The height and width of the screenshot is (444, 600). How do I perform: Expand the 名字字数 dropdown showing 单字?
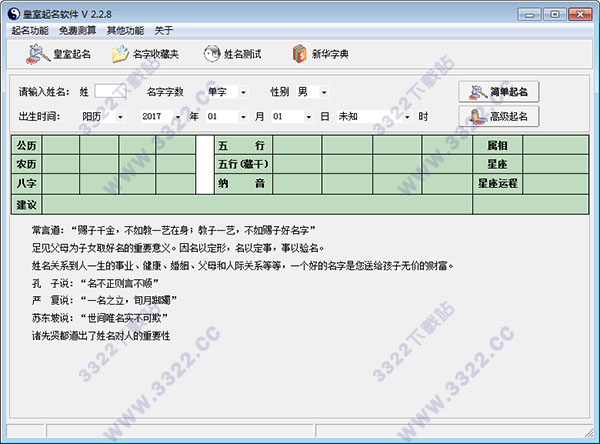[243, 92]
